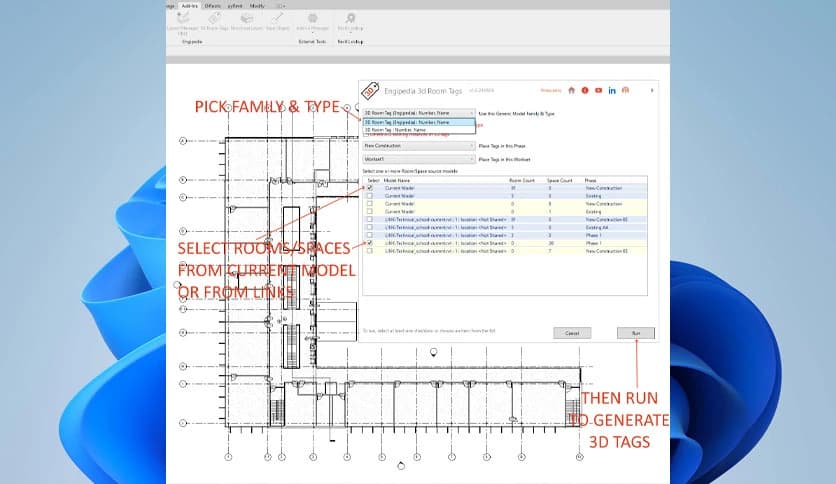Click the Phase column header
Screen dimensions: 836x484
point(592,180)
